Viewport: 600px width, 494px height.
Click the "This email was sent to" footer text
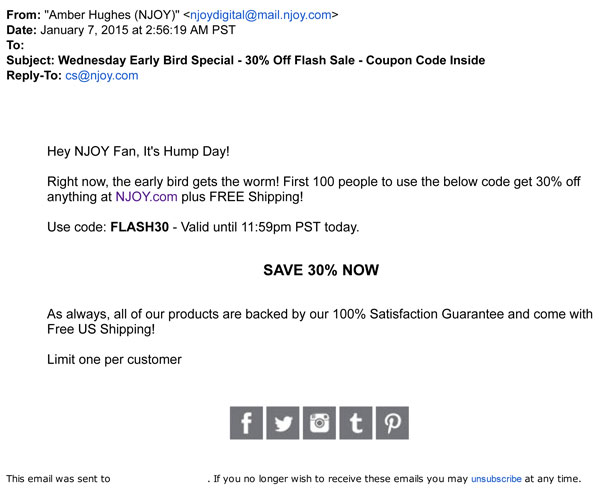tap(58, 479)
